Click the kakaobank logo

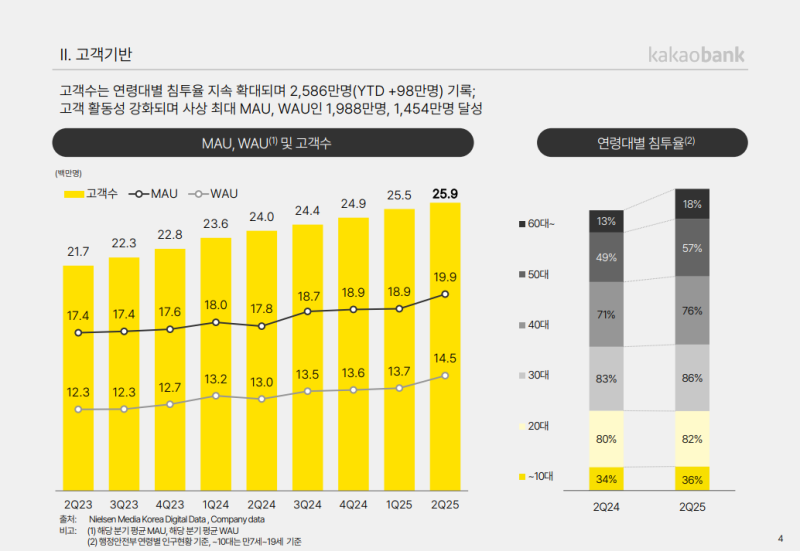coord(710,55)
